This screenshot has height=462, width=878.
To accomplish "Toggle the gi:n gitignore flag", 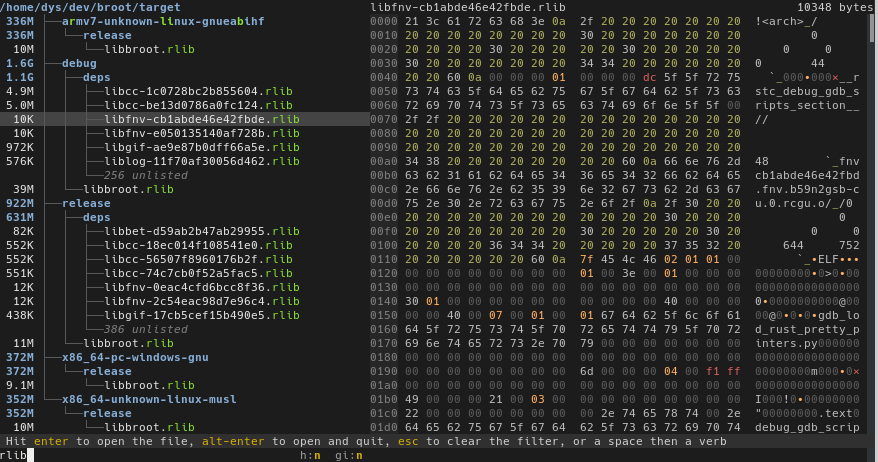I will point(349,455).
